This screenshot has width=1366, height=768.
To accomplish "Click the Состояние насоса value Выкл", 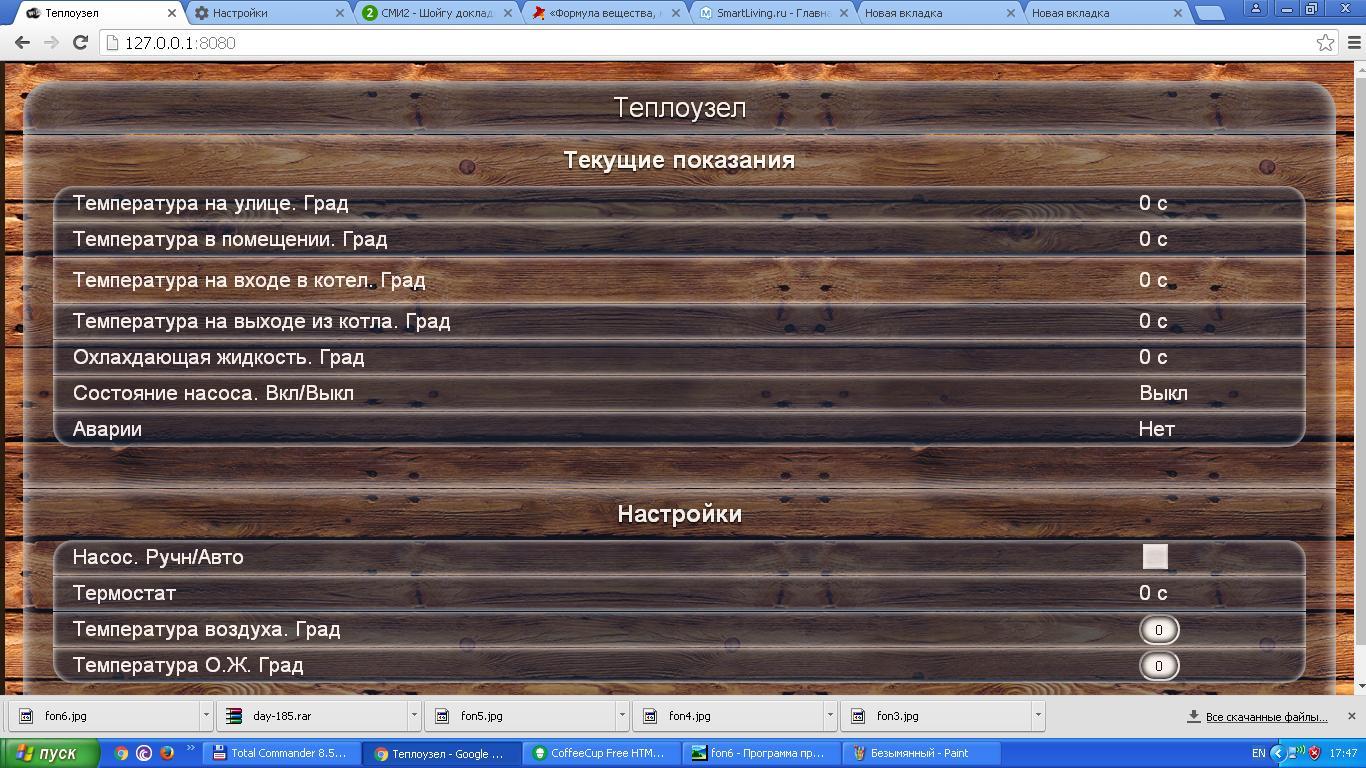I will [1163, 393].
